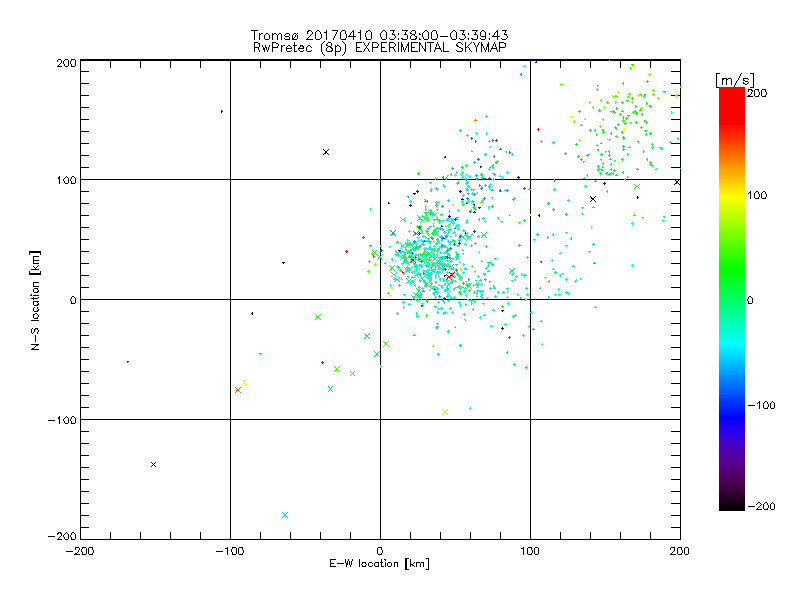
Task: Click the large red X marker in the central cluster
Action: click(450, 276)
